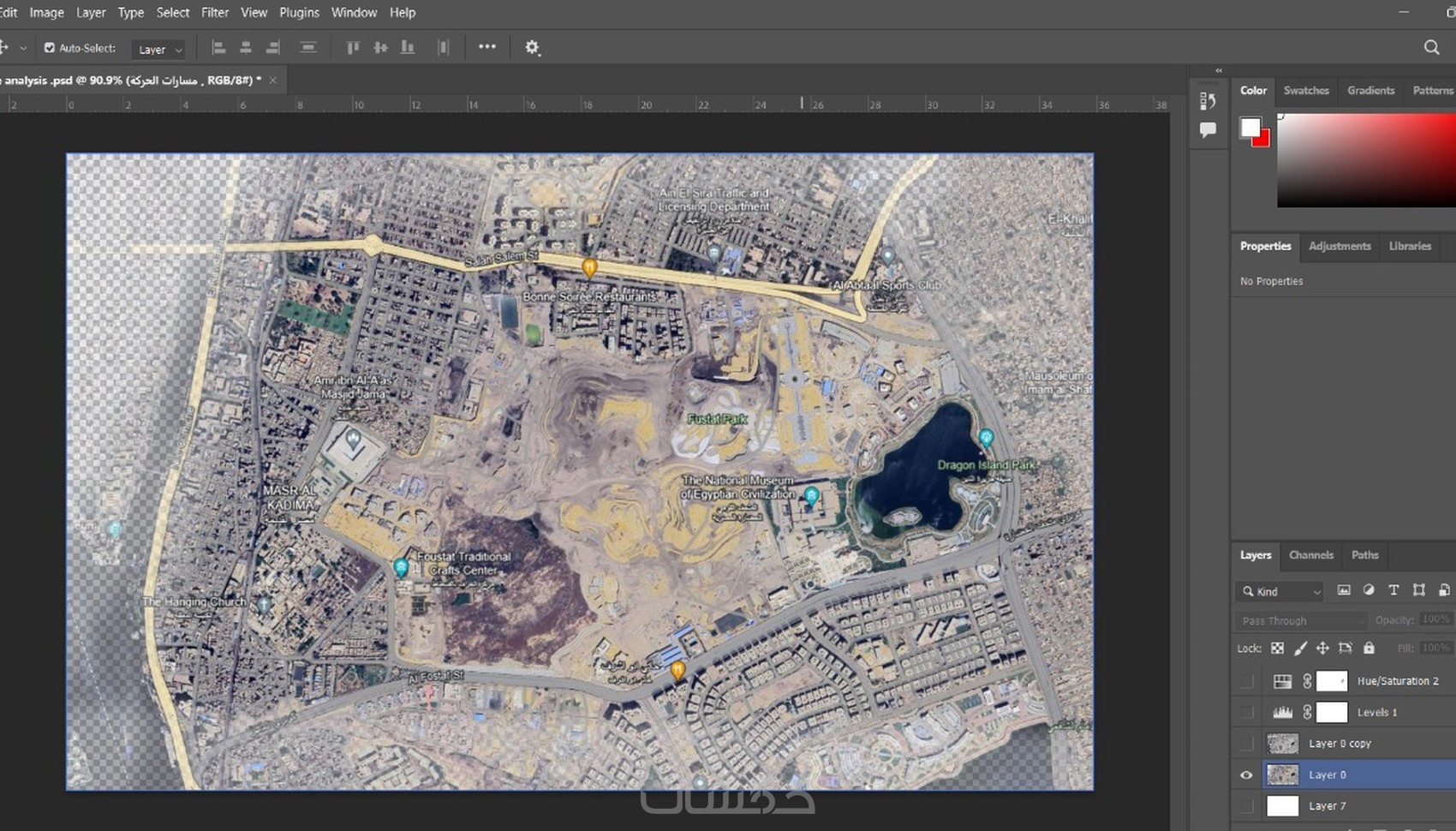Filter layers by adjustment layers icon
This screenshot has height=831, width=1456.
click(x=1369, y=590)
